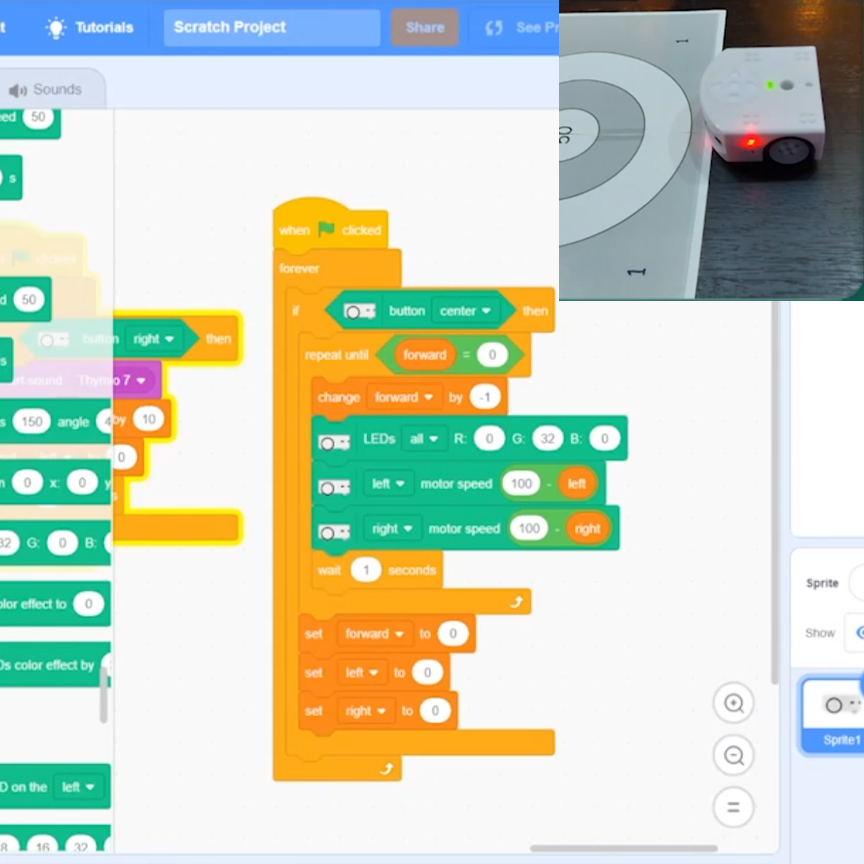Open the LEDs all dropdown
Screen dimensions: 864x864
[x=424, y=439]
